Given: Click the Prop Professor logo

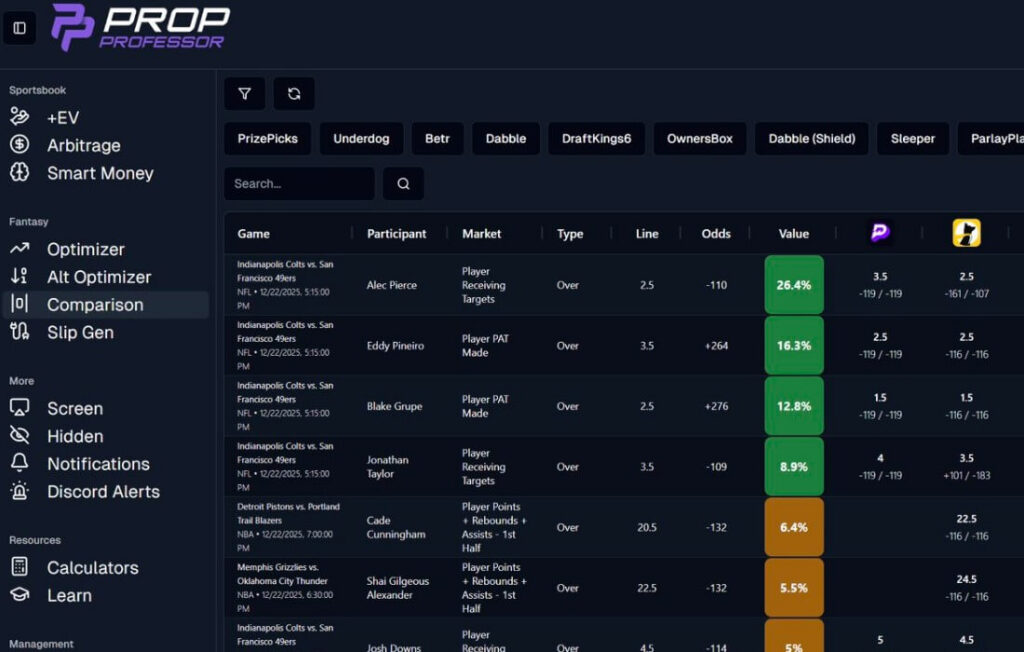Looking at the screenshot, I should (140, 27).
